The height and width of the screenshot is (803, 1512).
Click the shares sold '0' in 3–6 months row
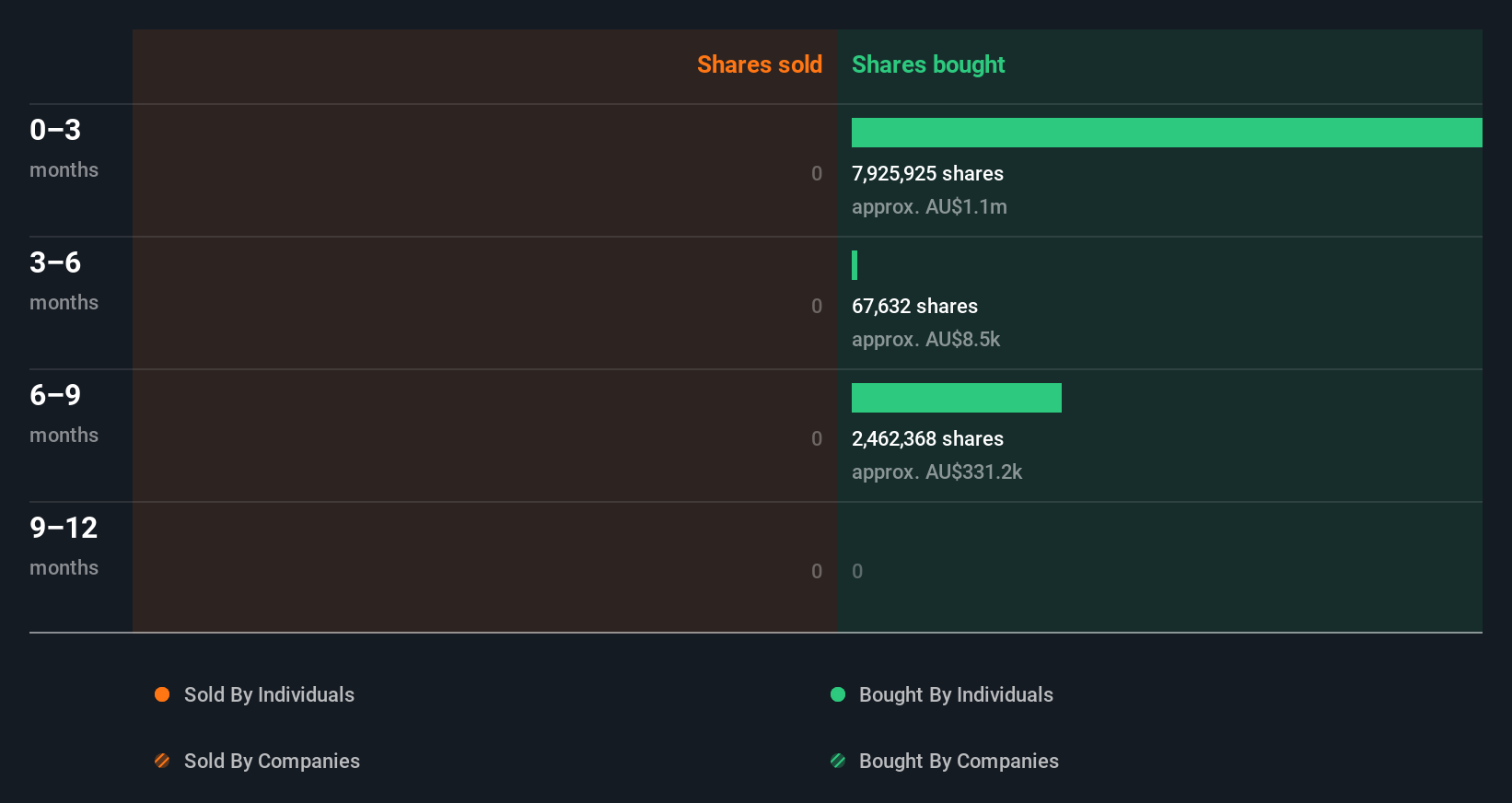817,306
